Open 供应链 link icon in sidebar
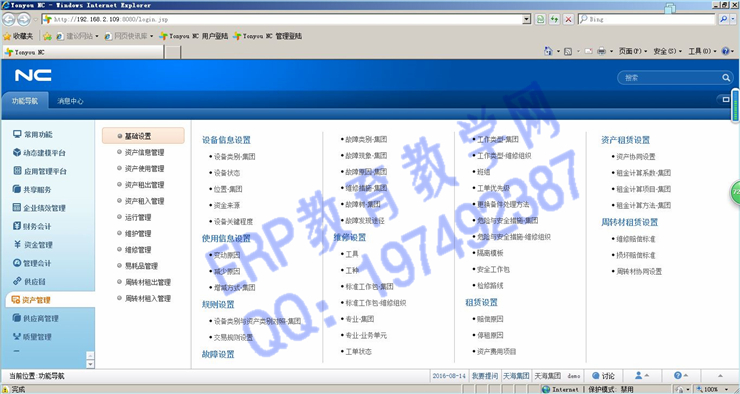The height and width of the screenshot is (394, 740). tap(17, 281)
